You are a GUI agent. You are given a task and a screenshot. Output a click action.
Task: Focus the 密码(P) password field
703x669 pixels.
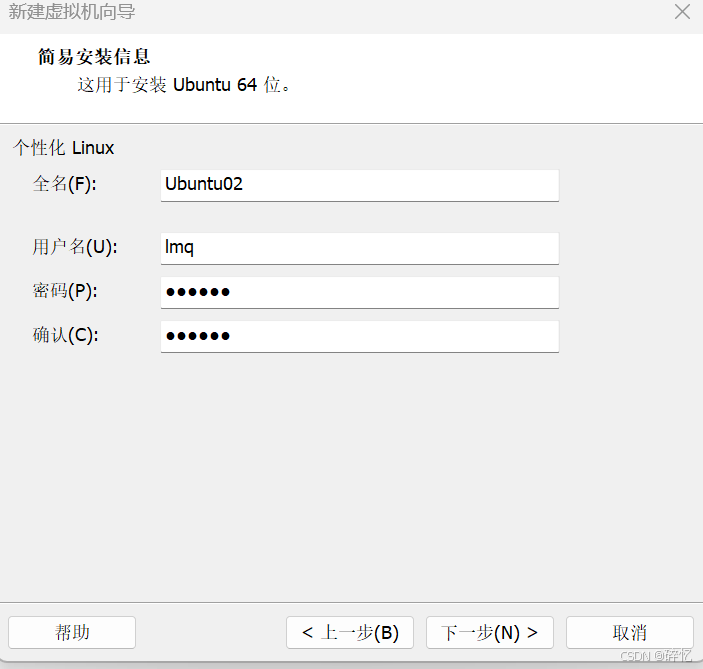pyautogui.click(x=360, y=292)
